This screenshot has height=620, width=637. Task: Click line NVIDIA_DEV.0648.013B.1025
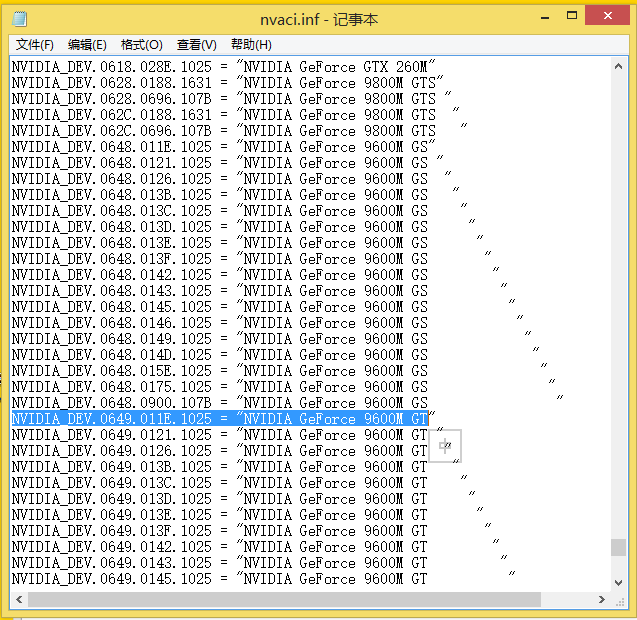(235, 195)
